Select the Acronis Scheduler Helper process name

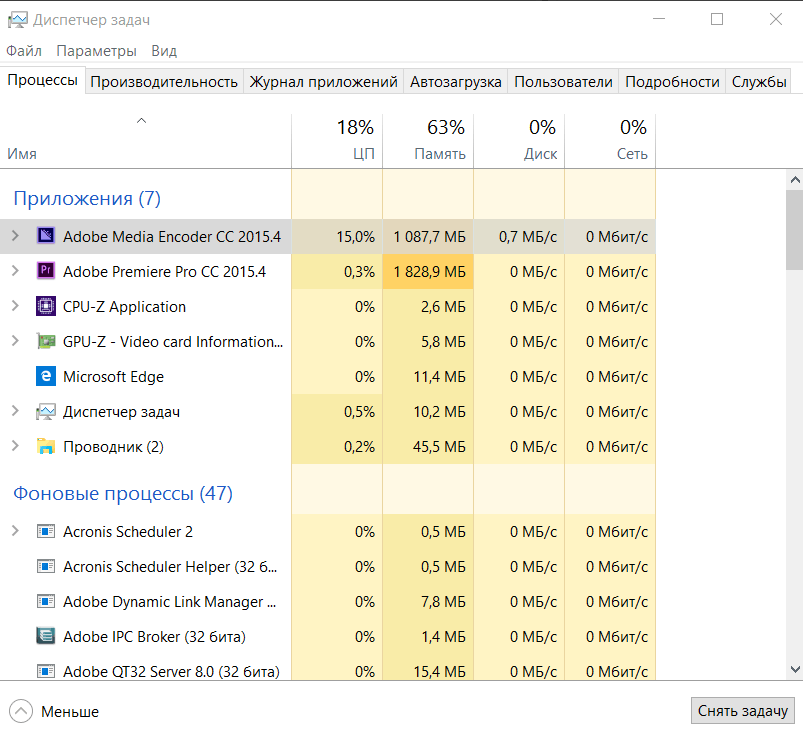(170, 567)
